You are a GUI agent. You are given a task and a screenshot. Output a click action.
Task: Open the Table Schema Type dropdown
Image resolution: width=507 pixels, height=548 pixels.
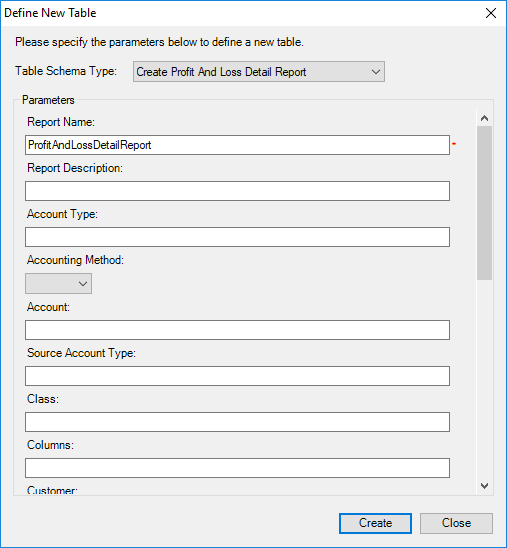click(x=259, y=72)
